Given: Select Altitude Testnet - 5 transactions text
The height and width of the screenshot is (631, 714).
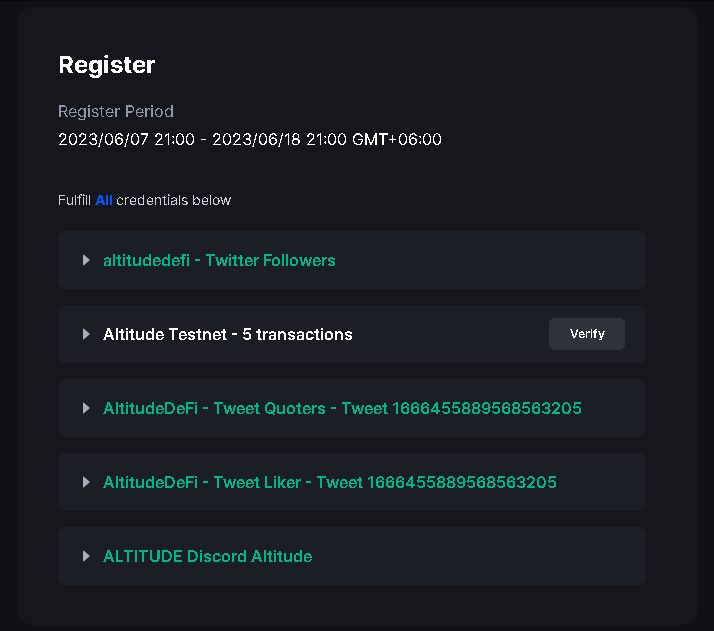Looking at the screenshot, I should (x=227, y=334).
